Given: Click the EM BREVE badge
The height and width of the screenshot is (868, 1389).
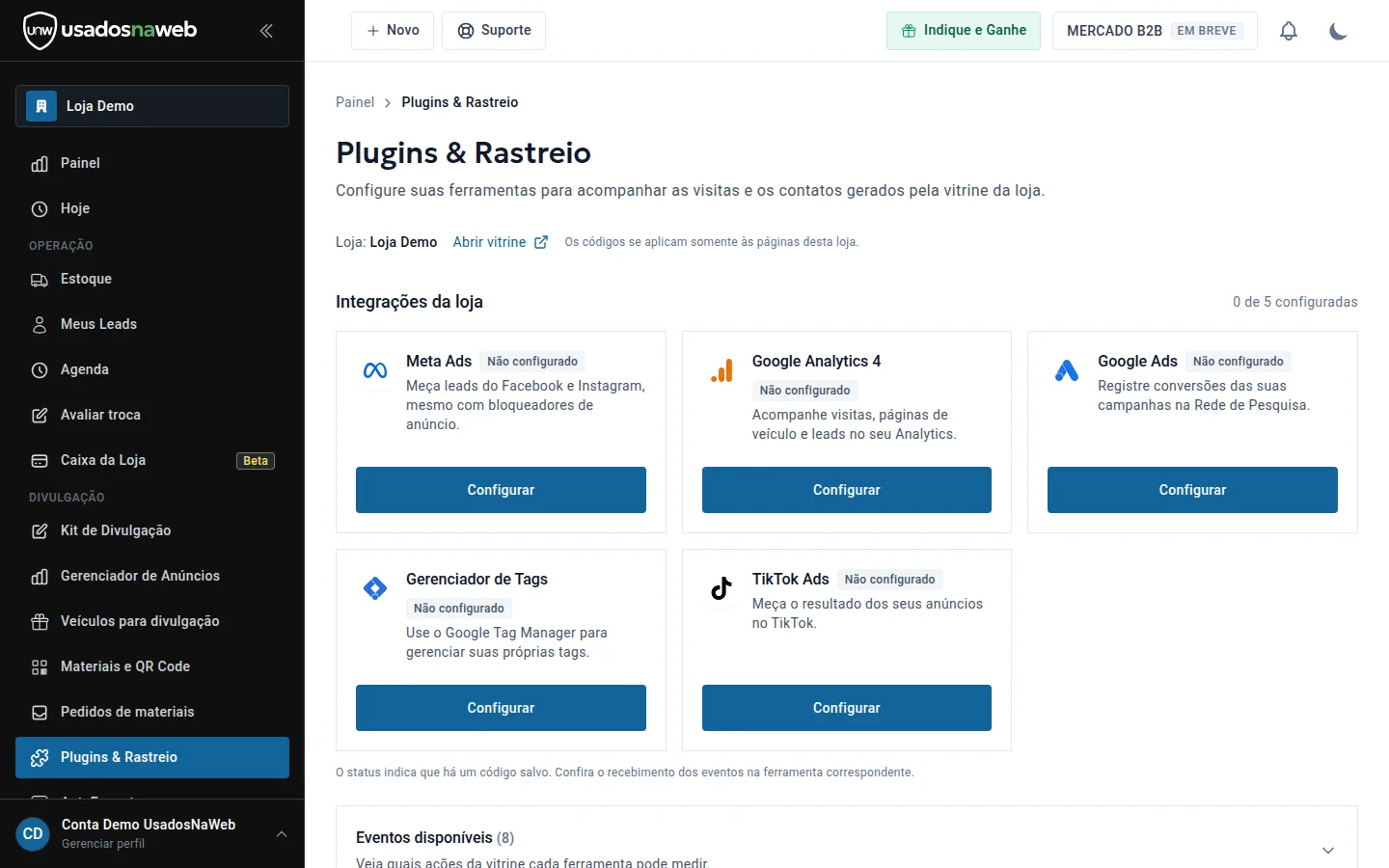Looking at the screenshot, I should (x=1207, y=31).
